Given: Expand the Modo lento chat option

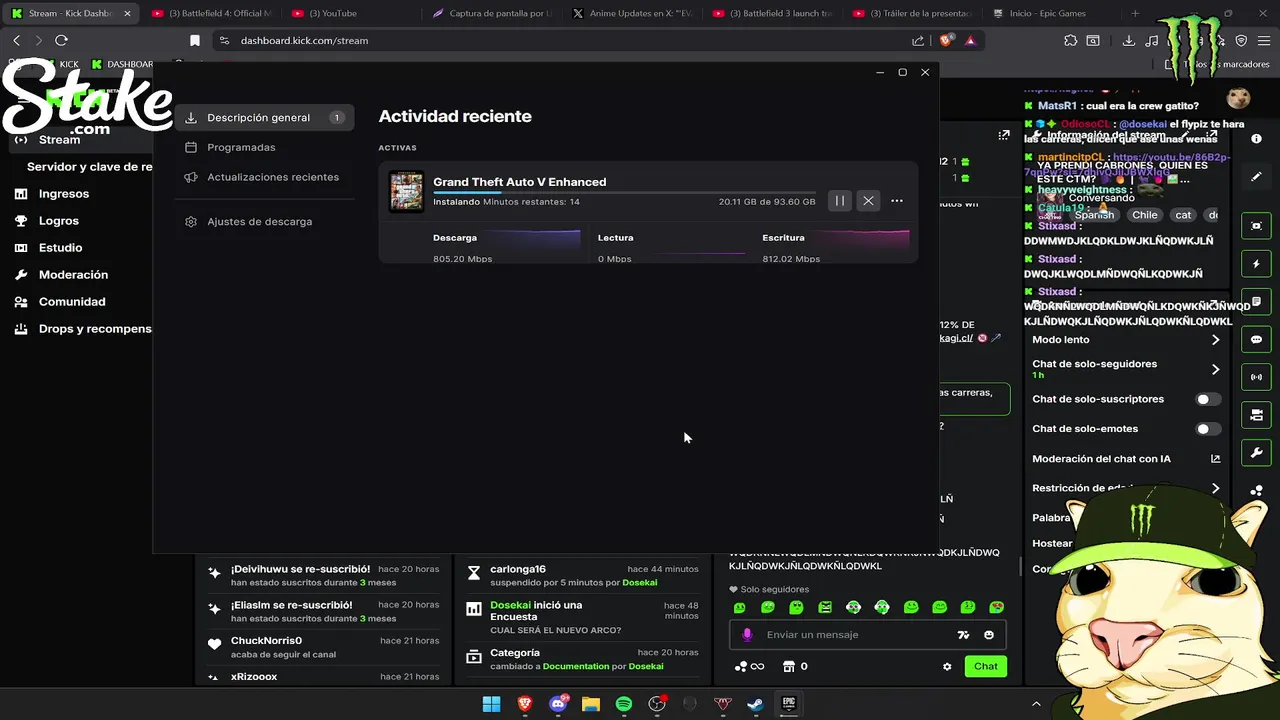Looking at the screenshot, I should pos(1127,340).
